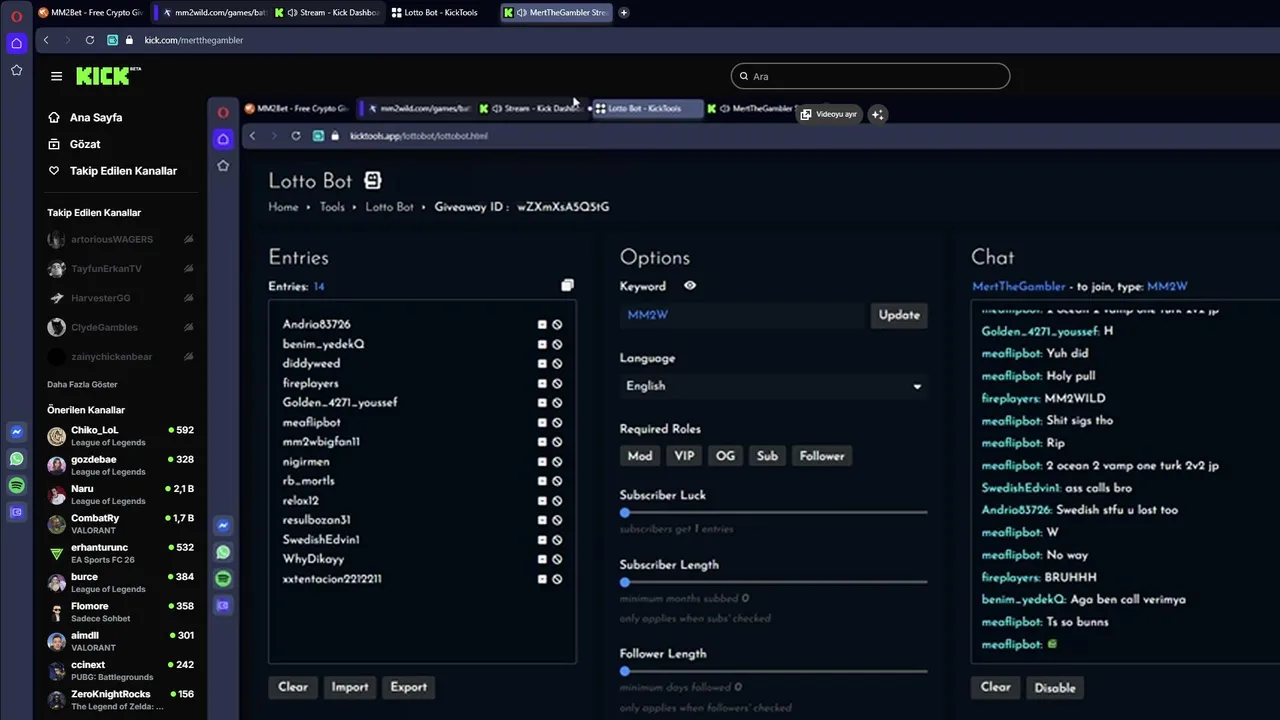Viewport: 1280px width, 720px height.
Task: Click the Export button
Action: coord(408,687)
